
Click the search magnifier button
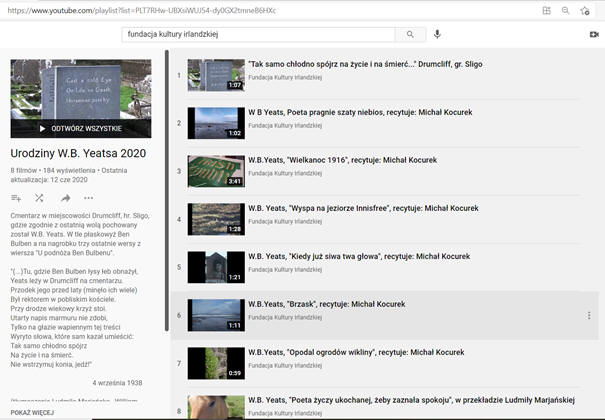(x=410, y=34)
